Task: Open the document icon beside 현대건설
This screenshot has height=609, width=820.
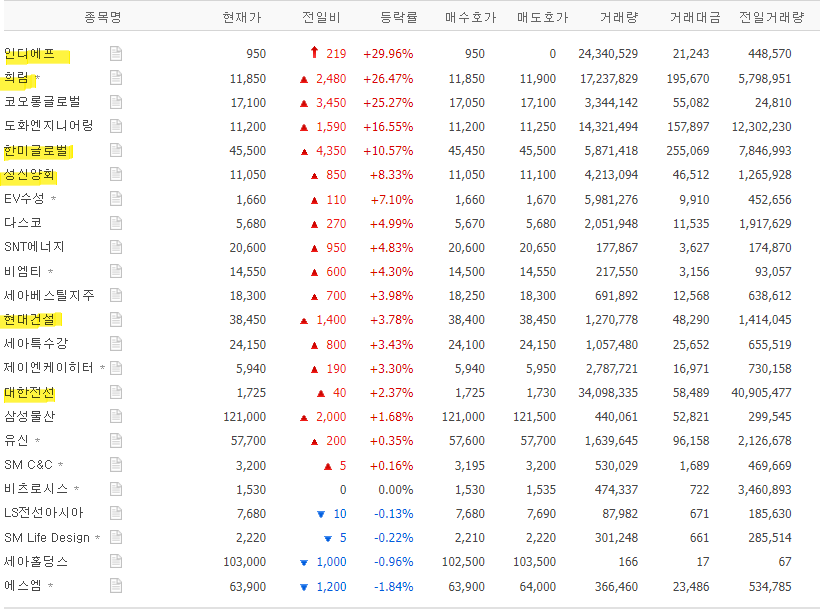Action: [x=116, y=319]
